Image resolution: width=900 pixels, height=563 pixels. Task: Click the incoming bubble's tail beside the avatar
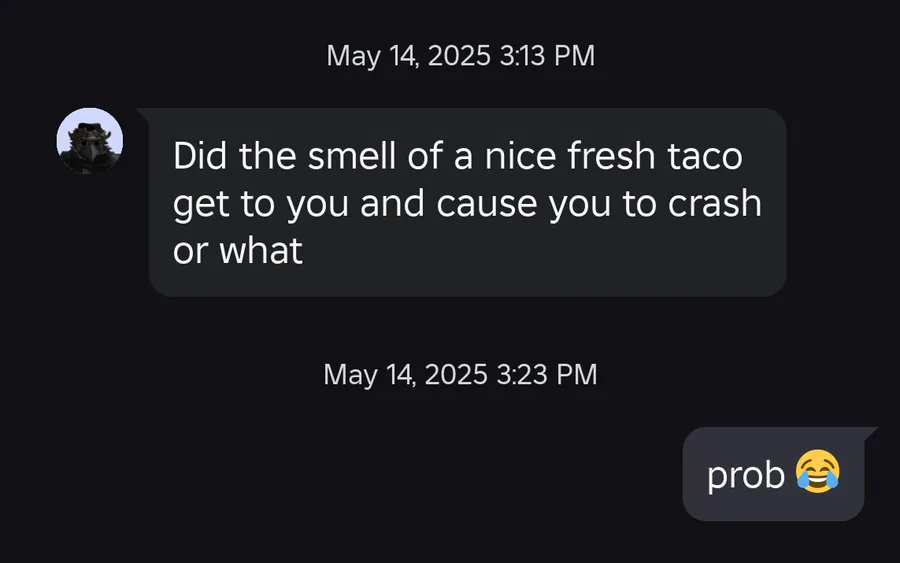point(143,114)
